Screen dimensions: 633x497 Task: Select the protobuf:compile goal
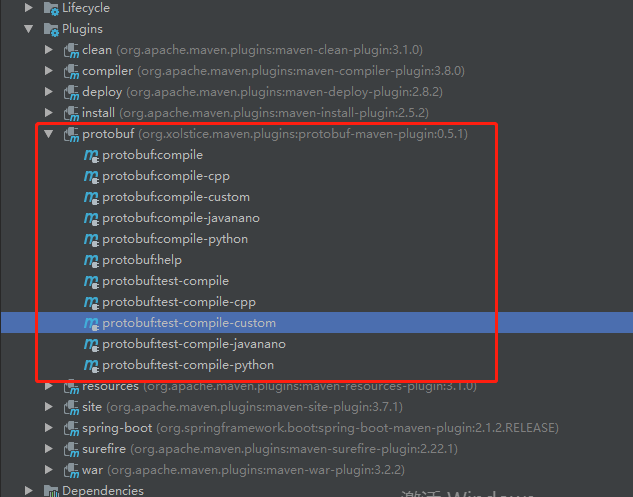[153, 155]
